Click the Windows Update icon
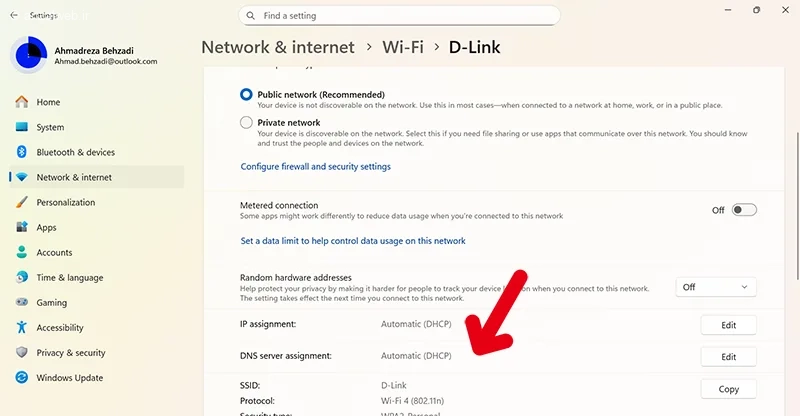Screen dimensions: 800x416 click(22, 378)
